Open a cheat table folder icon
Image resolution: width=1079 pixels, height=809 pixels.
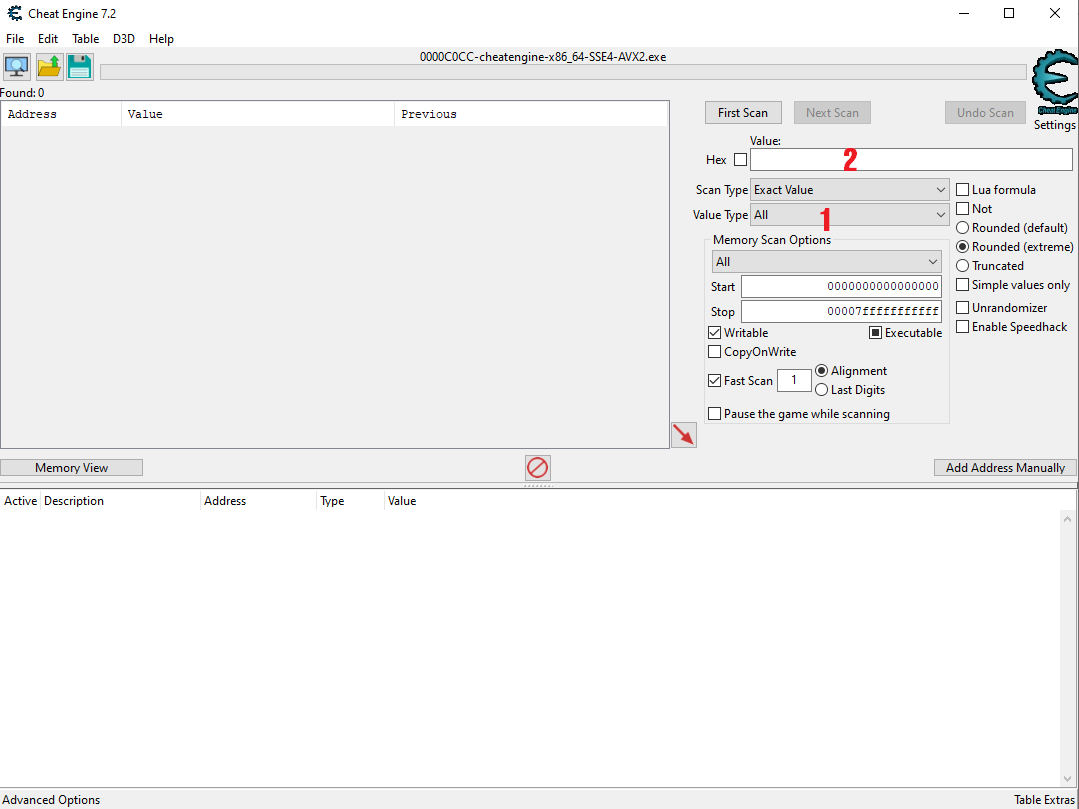tap(49, 67)
